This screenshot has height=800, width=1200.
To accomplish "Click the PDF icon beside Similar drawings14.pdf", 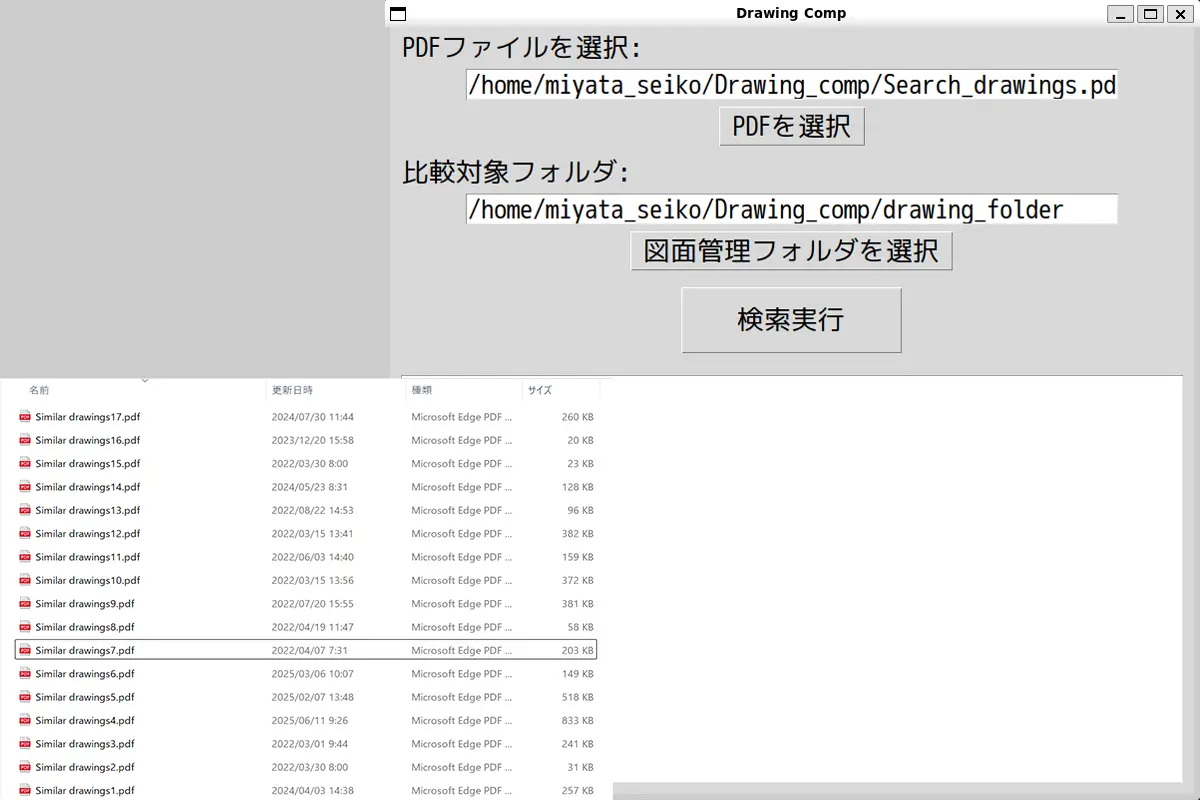I will pos(25,487).
